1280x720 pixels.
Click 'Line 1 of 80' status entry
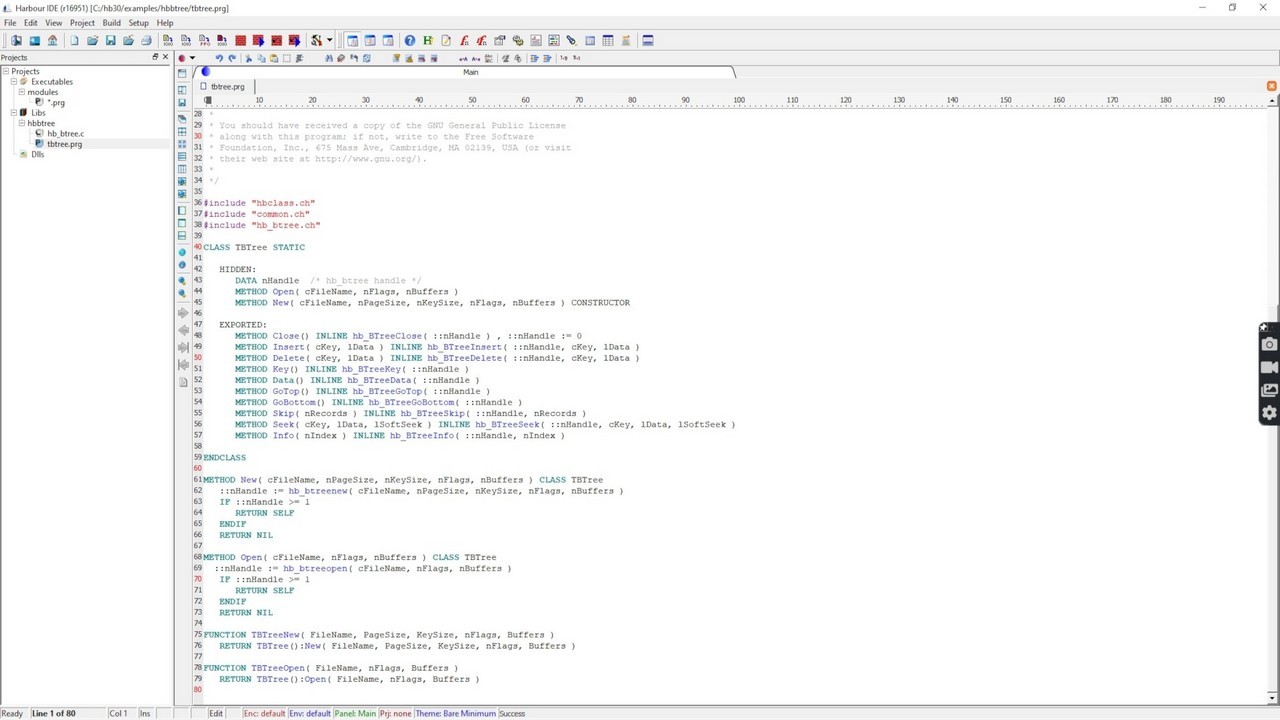(x=53, y=713)
